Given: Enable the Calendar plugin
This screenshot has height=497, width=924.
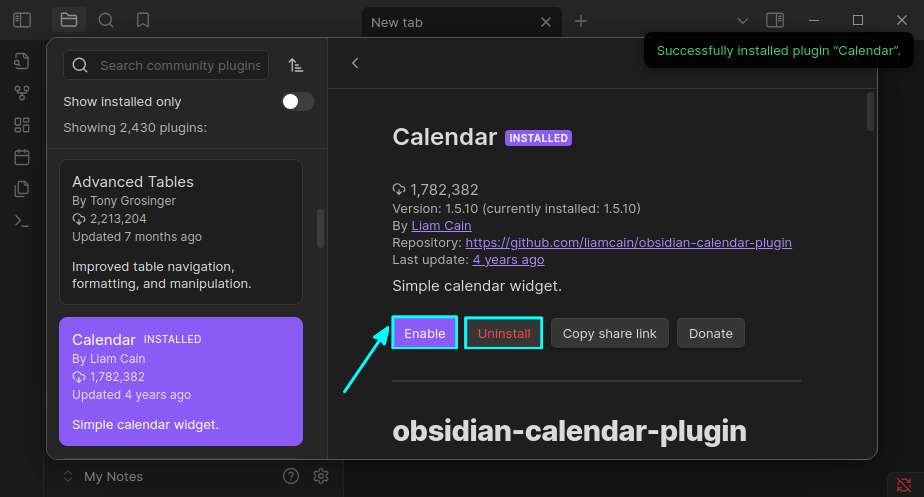Looking at the screenshot, I should 424,333.
